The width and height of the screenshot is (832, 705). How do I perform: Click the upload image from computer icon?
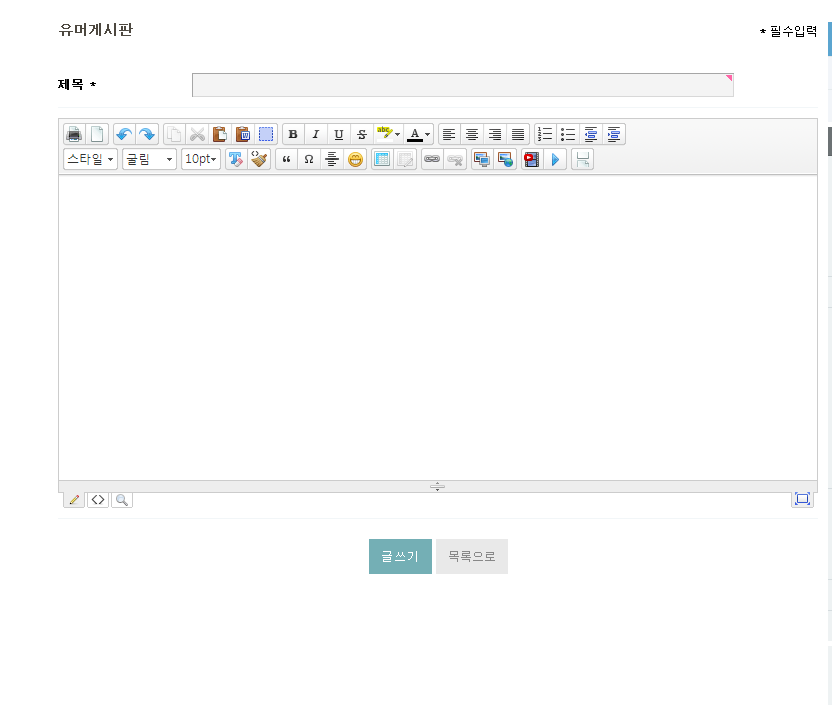pyautogui.click(x=482, y=159)
